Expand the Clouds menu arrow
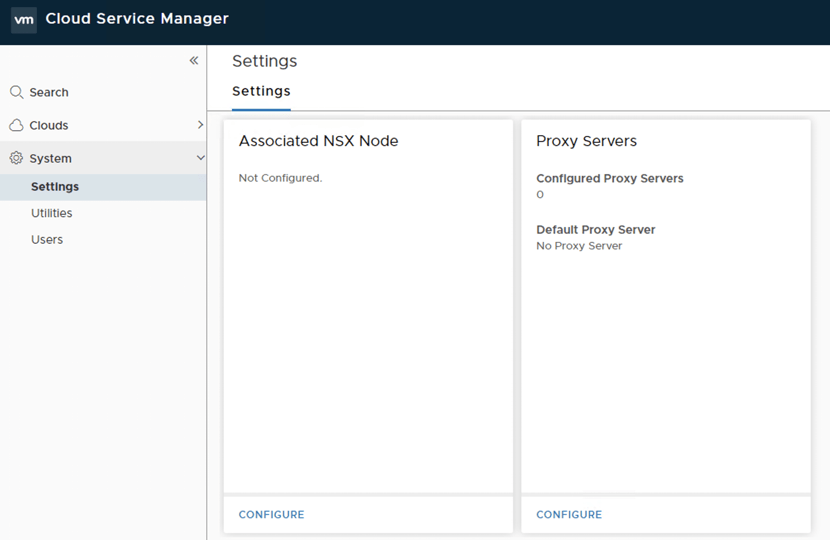The image size is (830, 540). point(200,125)
